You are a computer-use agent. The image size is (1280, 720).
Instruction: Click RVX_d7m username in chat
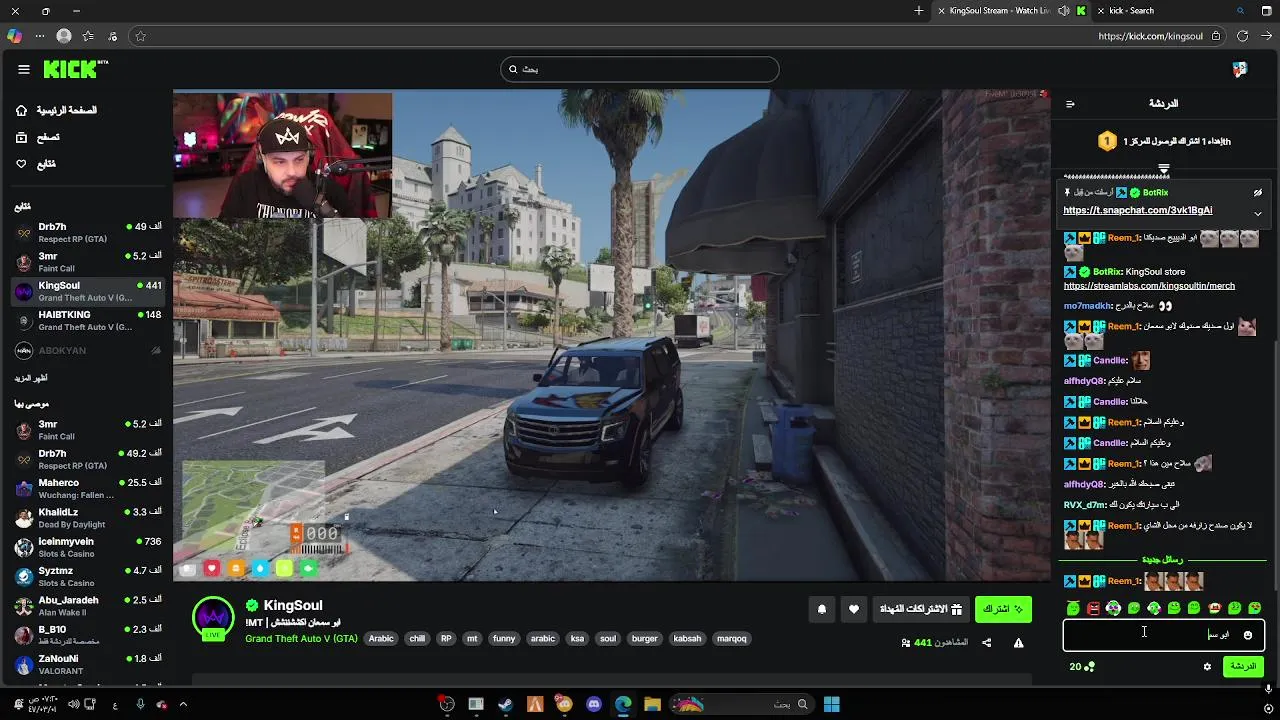1085,505
